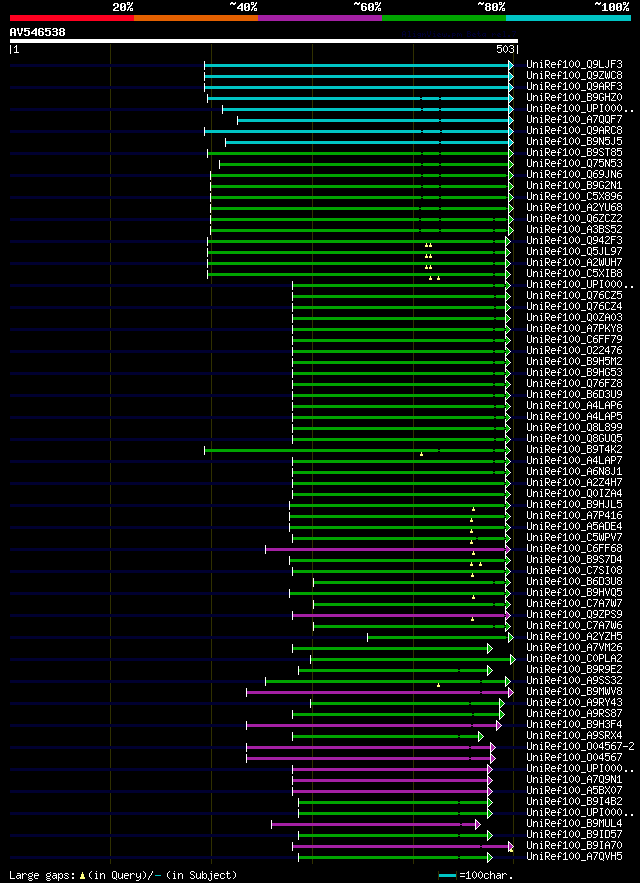The height and width of the screenshot is (883, 640).
Task: Select the UniRef100_A6N8J1 label
Action: tap(574, 472)
